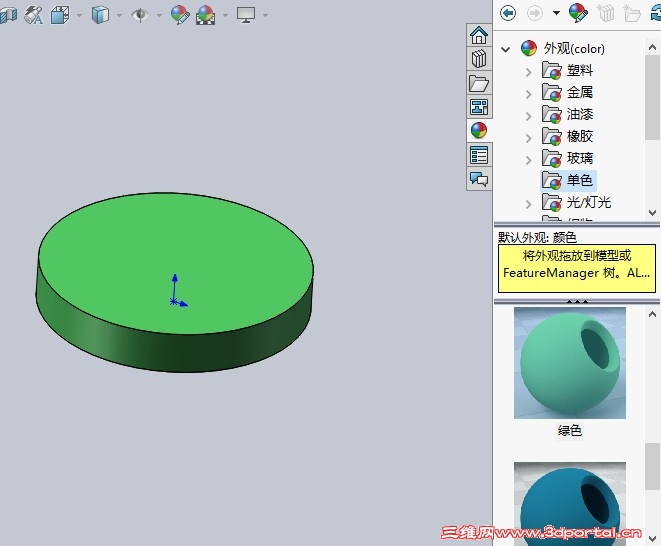Expand the 油漆 folder
This screenshot has height=546, width=661.
pos(529,116)
